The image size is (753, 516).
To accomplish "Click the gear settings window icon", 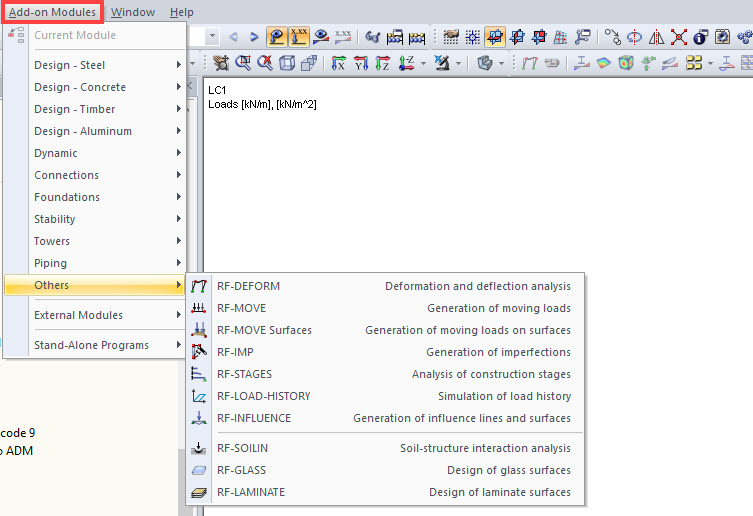I will click(722, 37).
